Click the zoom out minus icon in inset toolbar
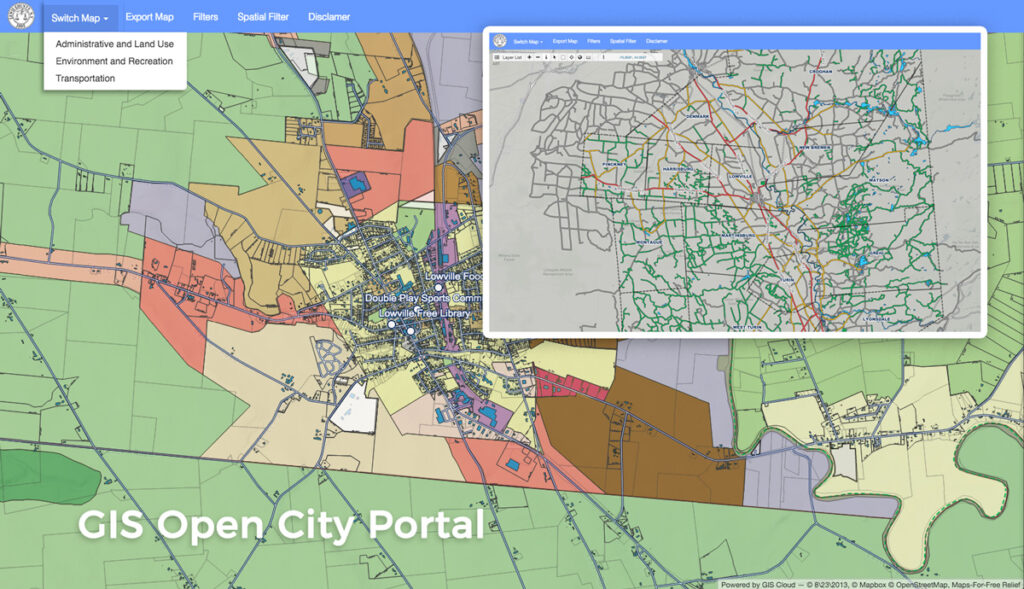Screen dimensions: 1024x589 538,57
